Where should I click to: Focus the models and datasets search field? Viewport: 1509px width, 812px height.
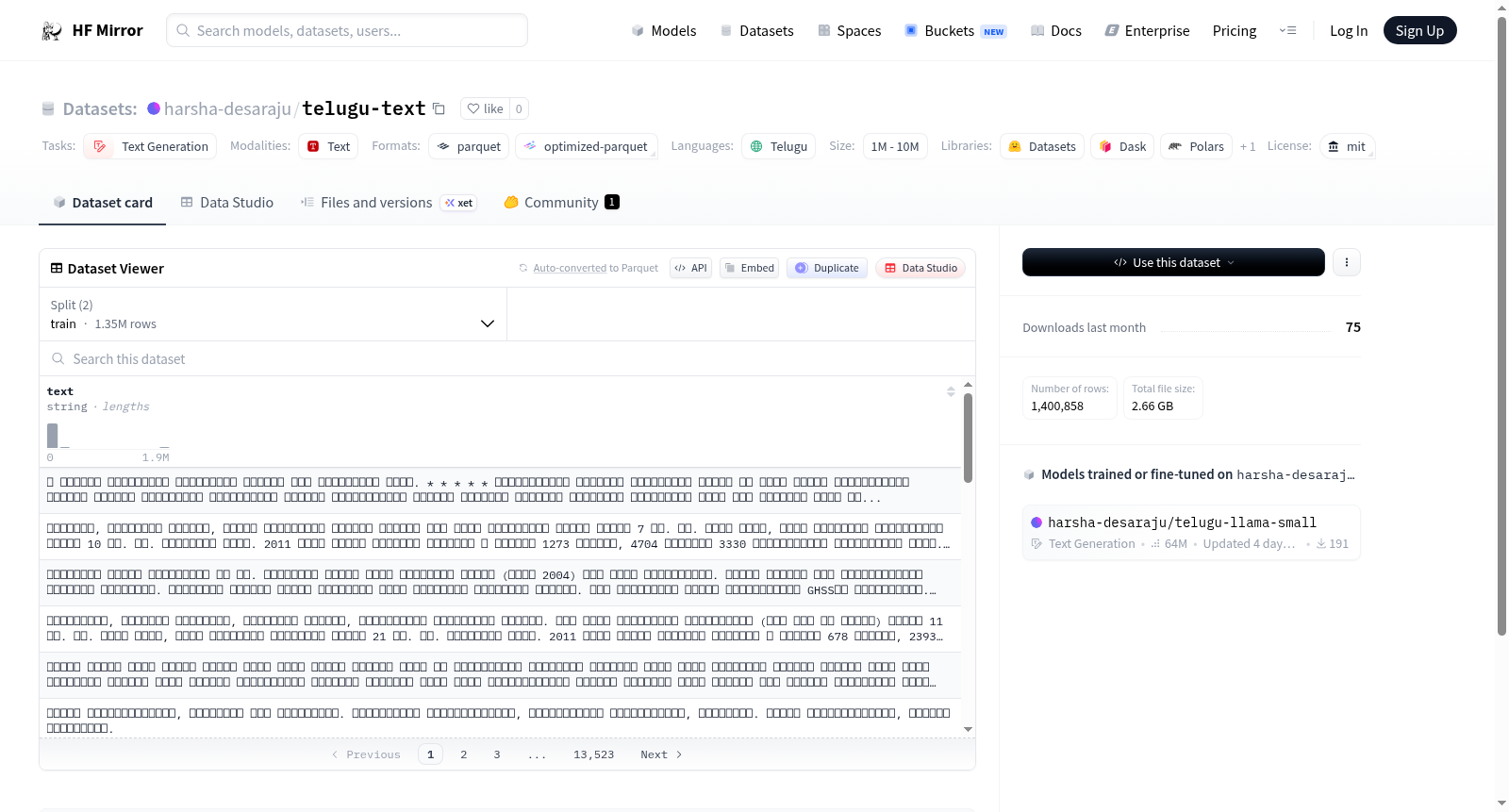347,30
